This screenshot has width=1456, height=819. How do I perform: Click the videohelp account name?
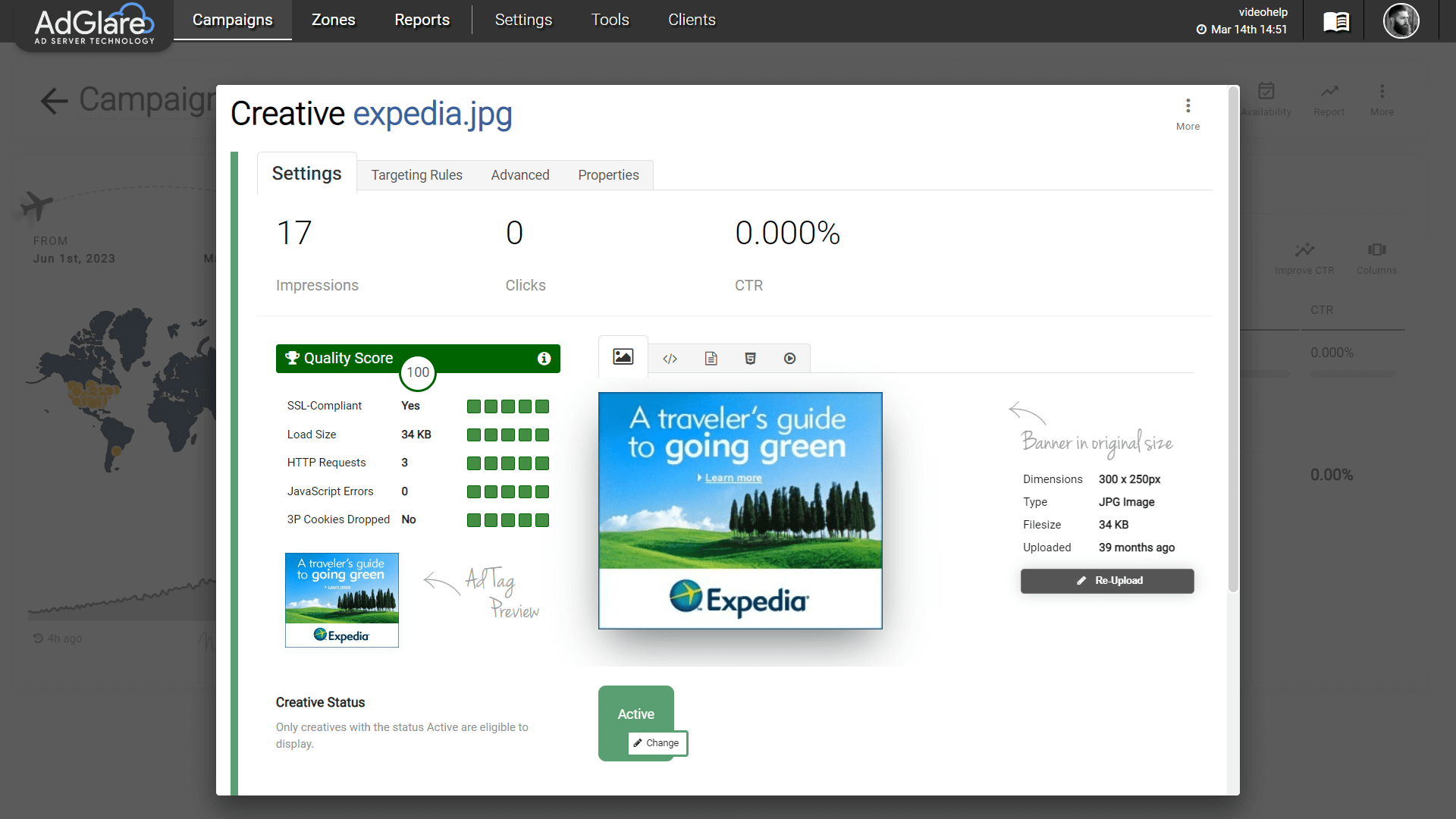click(1263, 12)
